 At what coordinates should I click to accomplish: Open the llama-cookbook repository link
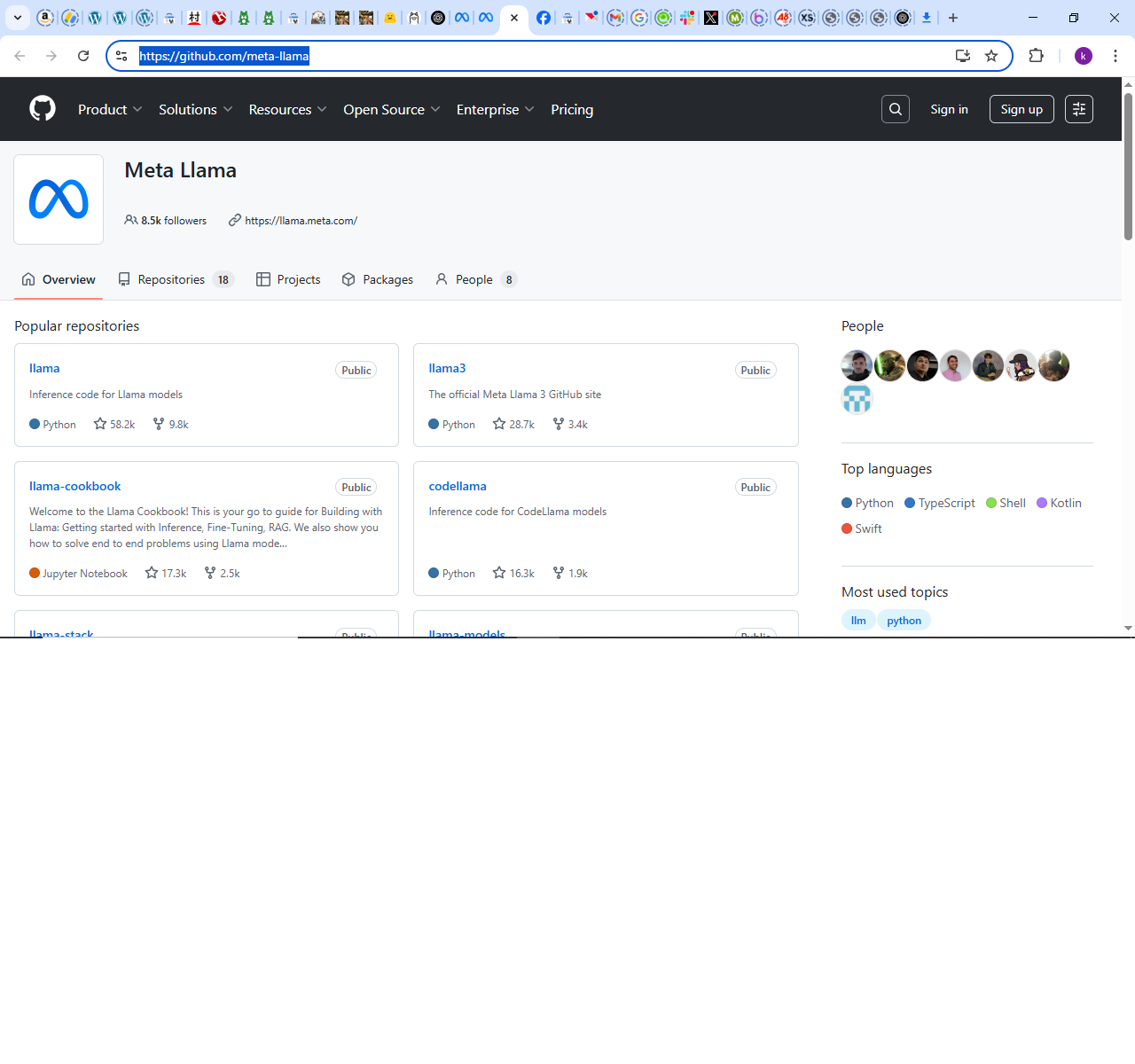[x=74, y=486]
